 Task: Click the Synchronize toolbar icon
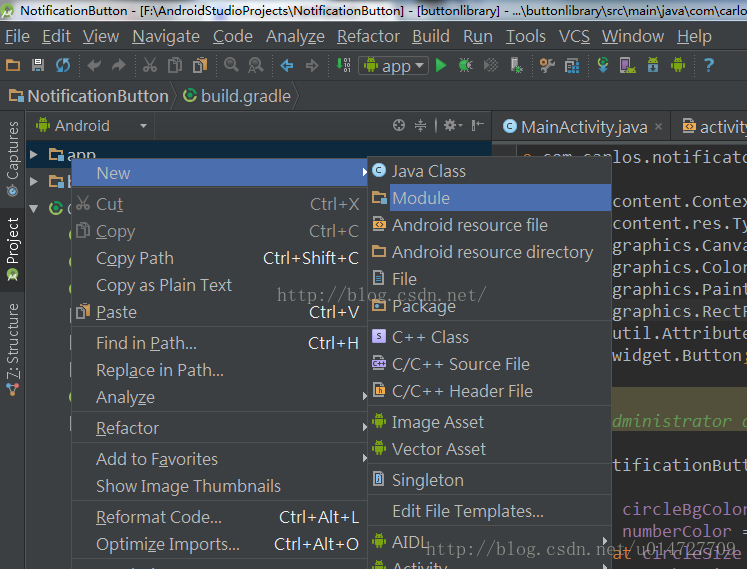point(63,65)
